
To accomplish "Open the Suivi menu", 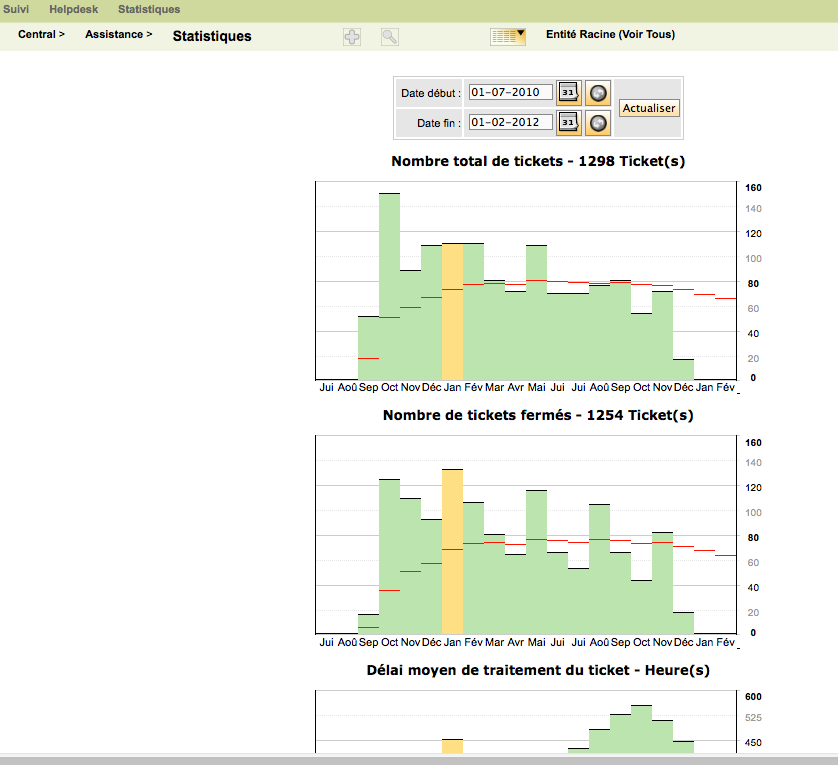I will coord(16,9).
